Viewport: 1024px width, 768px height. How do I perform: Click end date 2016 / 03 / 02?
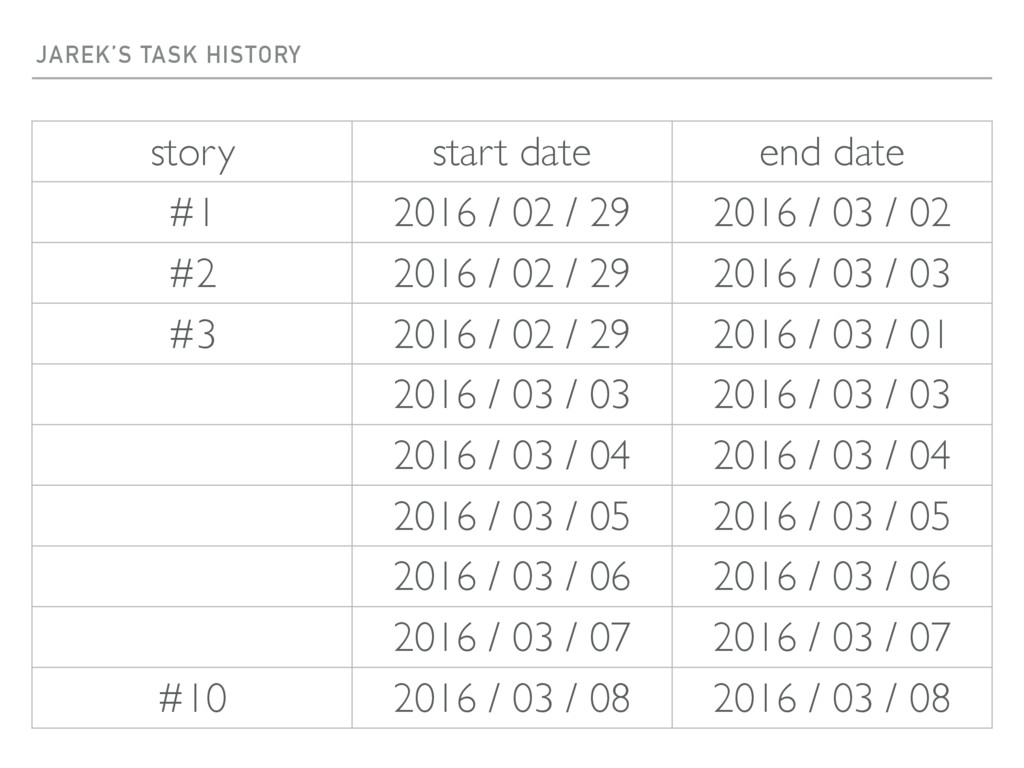pos(832,212)
